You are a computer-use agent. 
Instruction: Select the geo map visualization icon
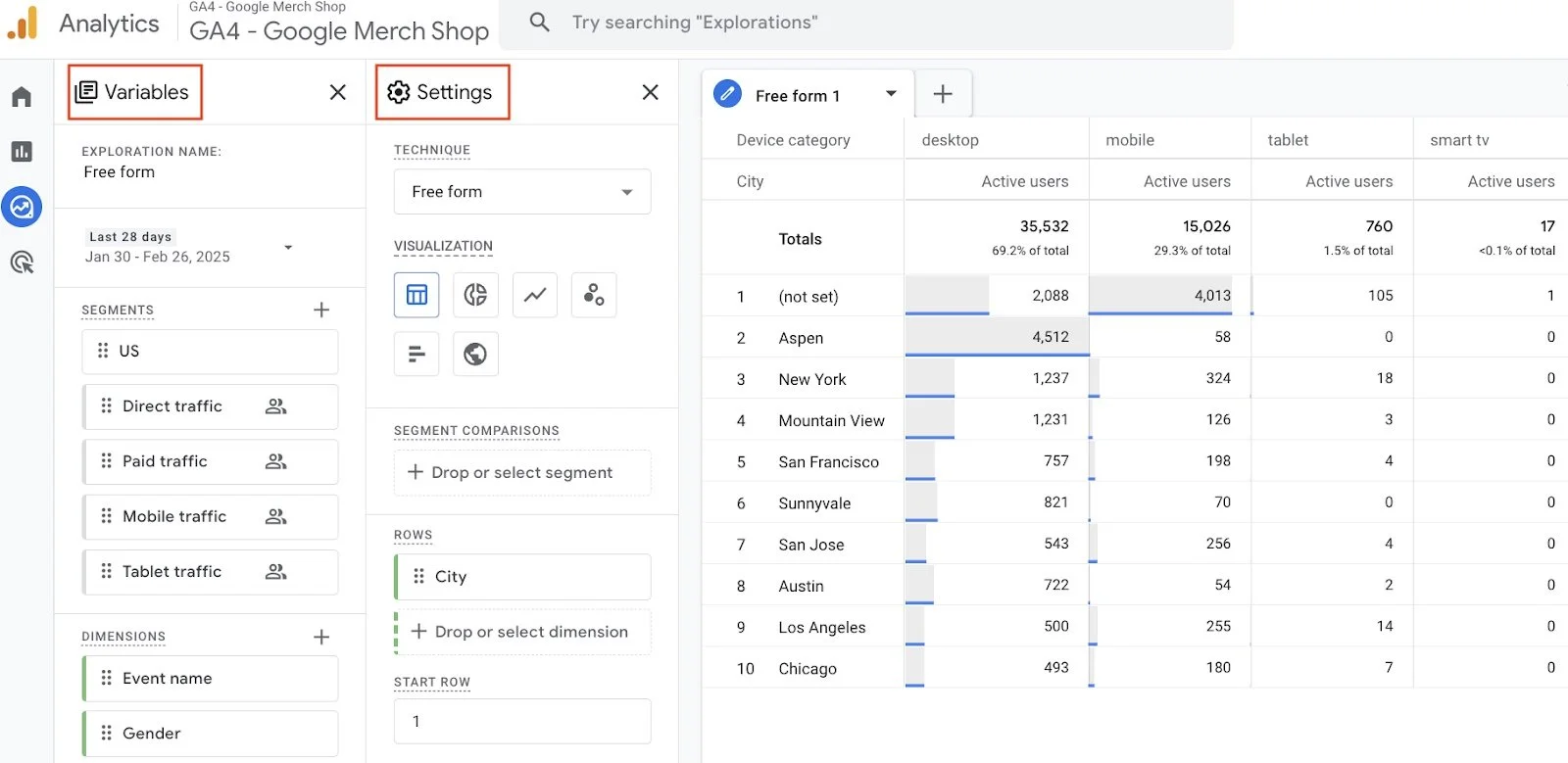pyautogui.click(x=475, y=354)
